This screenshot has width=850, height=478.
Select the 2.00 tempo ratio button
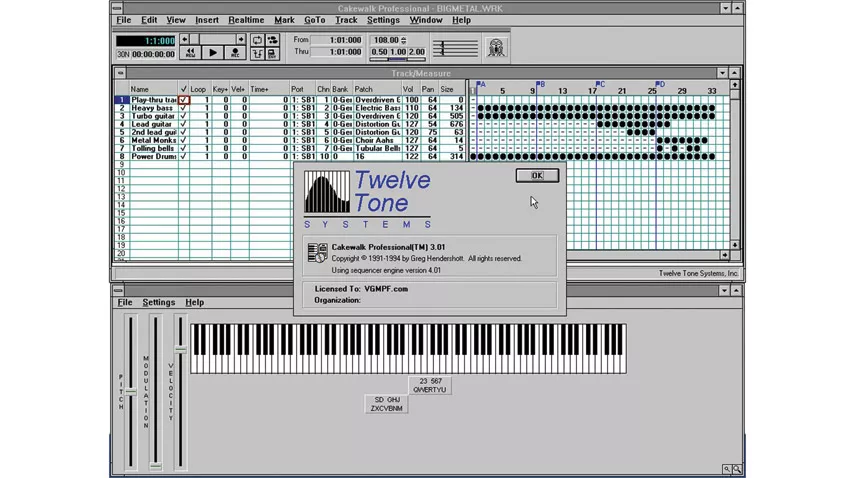416,52
